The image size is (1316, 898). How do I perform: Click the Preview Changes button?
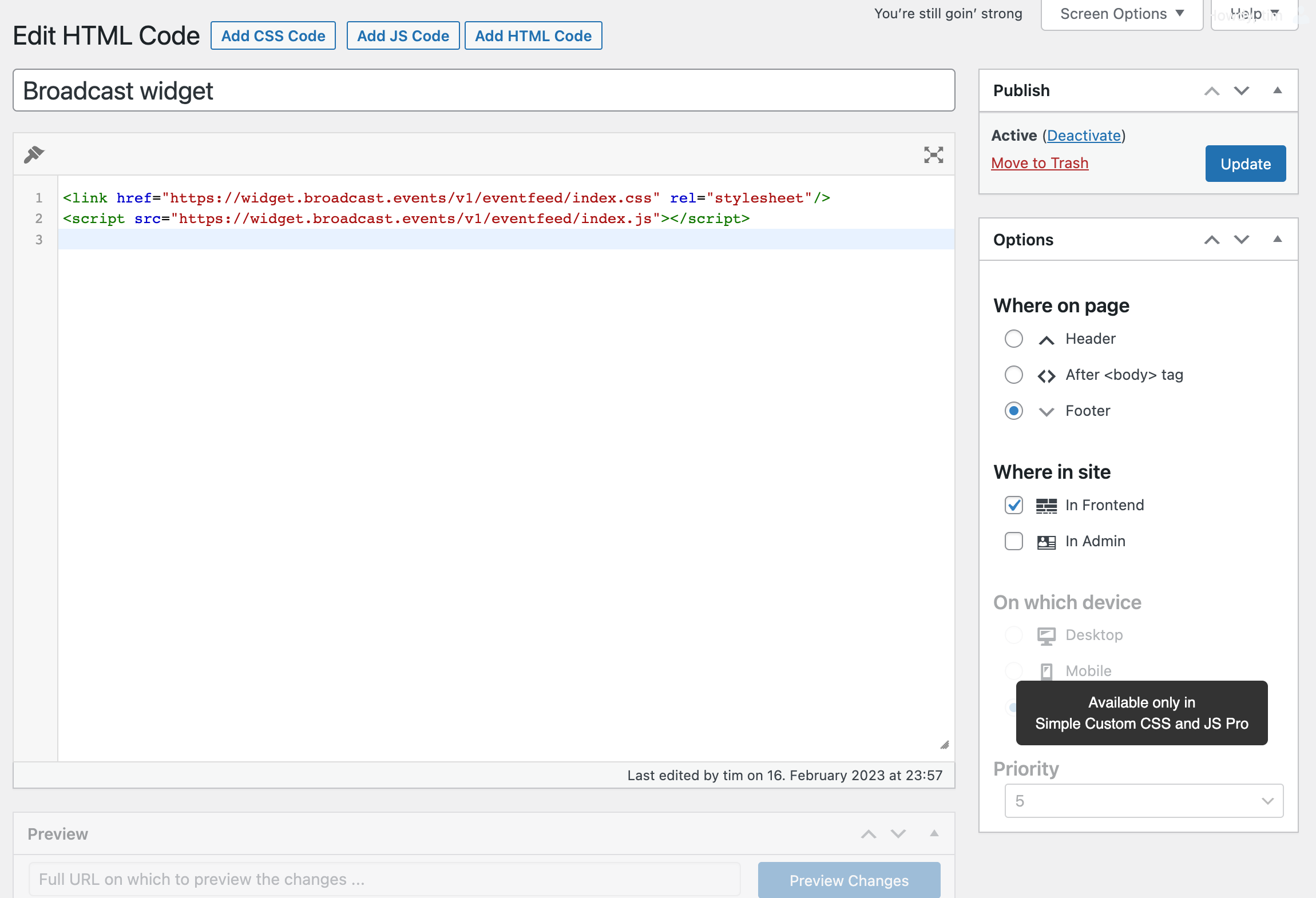(849, 880)
